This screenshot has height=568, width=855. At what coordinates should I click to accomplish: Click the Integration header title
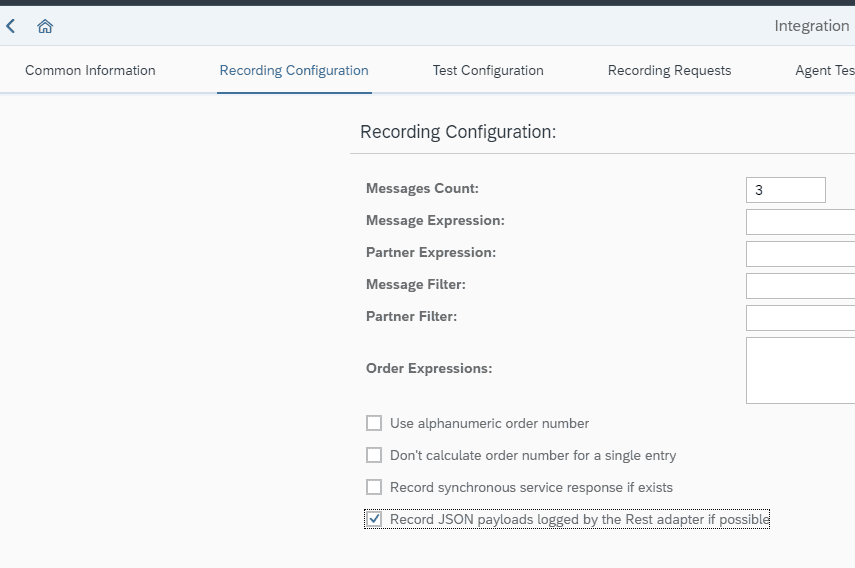pyautogui.click(x=811, y=26)
